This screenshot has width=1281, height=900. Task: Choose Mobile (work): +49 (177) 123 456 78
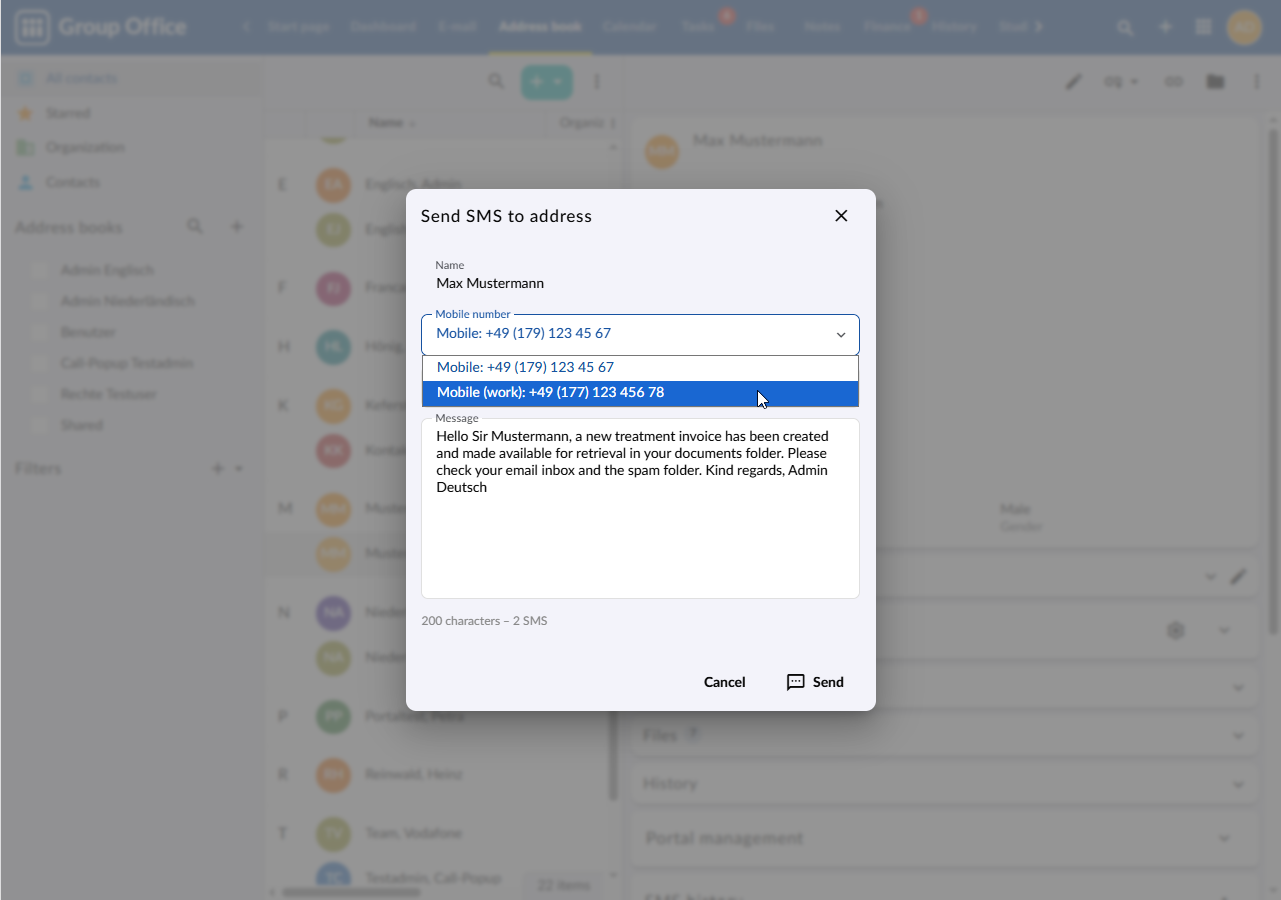(x=640, y=393)
